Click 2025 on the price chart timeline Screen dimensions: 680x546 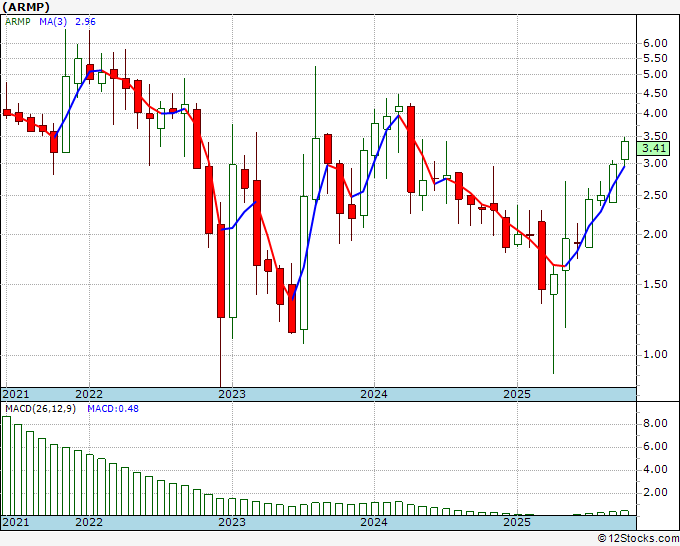(517, 394)
